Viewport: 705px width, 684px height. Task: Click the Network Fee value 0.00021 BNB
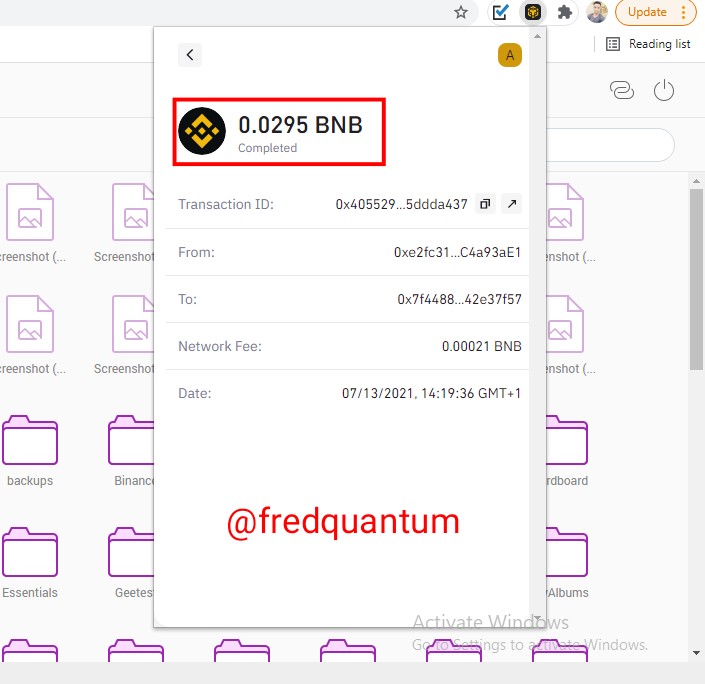(482, 346)
